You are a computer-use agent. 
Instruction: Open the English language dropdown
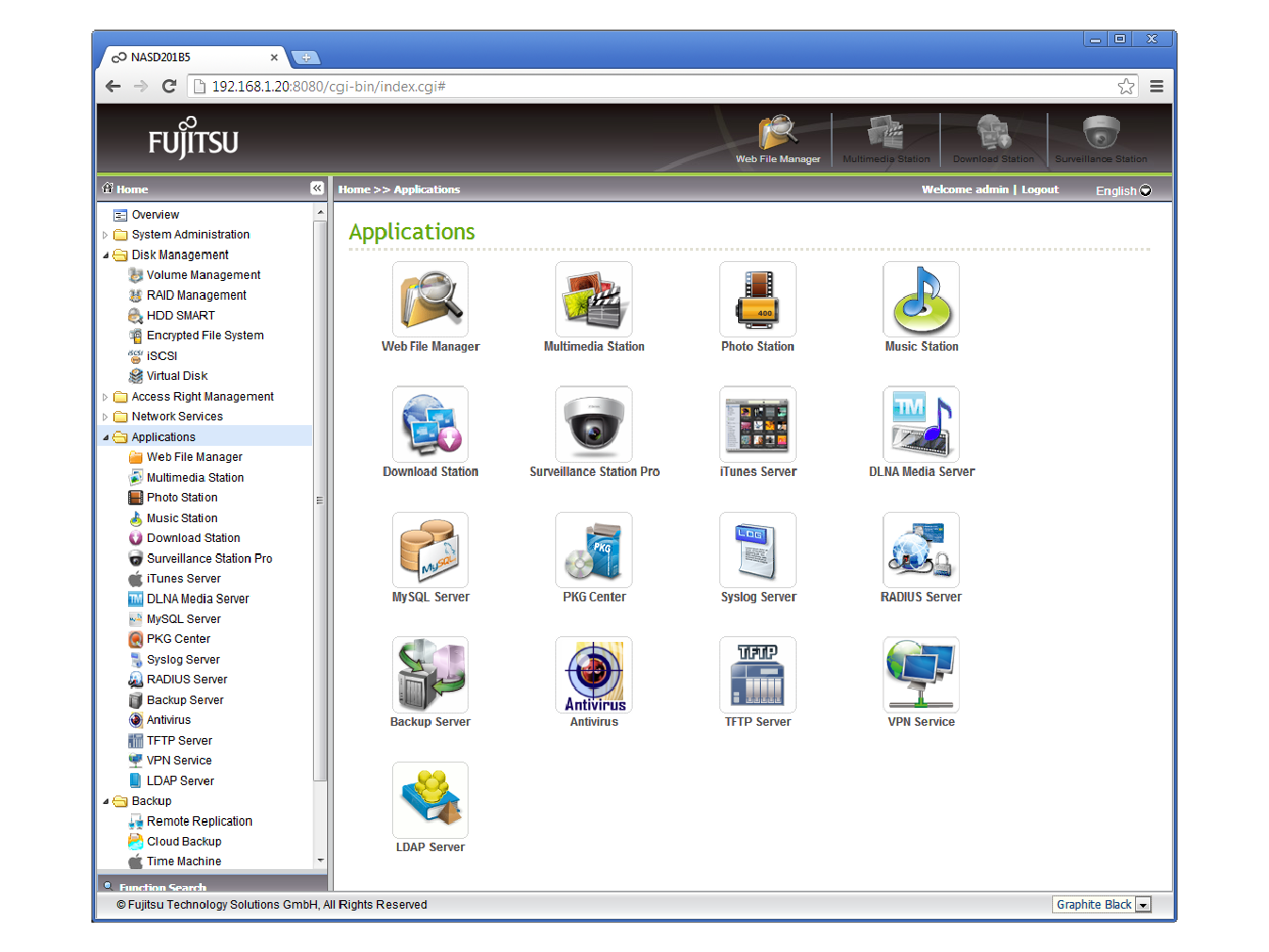pyautogui.click(x=1123, y=190)
